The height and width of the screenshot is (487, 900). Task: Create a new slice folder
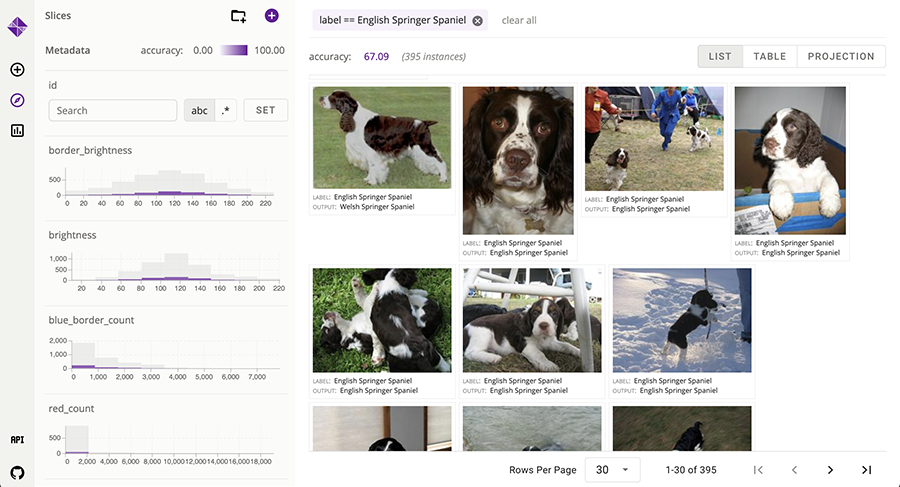238,16
